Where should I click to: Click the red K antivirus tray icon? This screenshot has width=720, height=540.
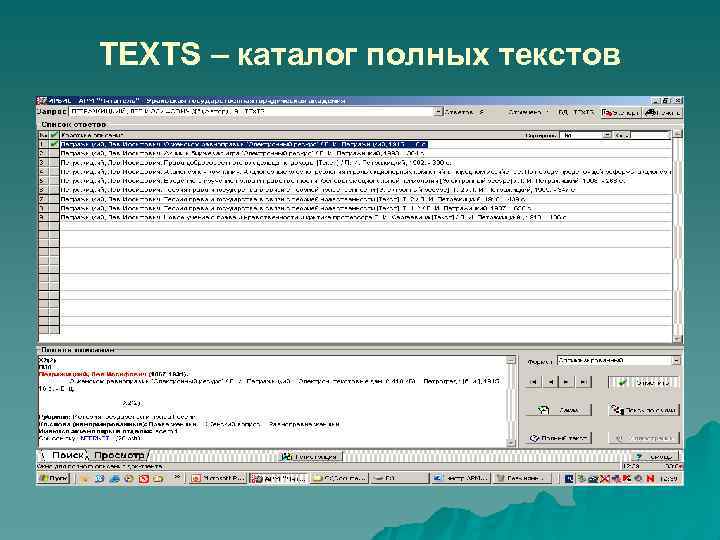click(627, 478)
